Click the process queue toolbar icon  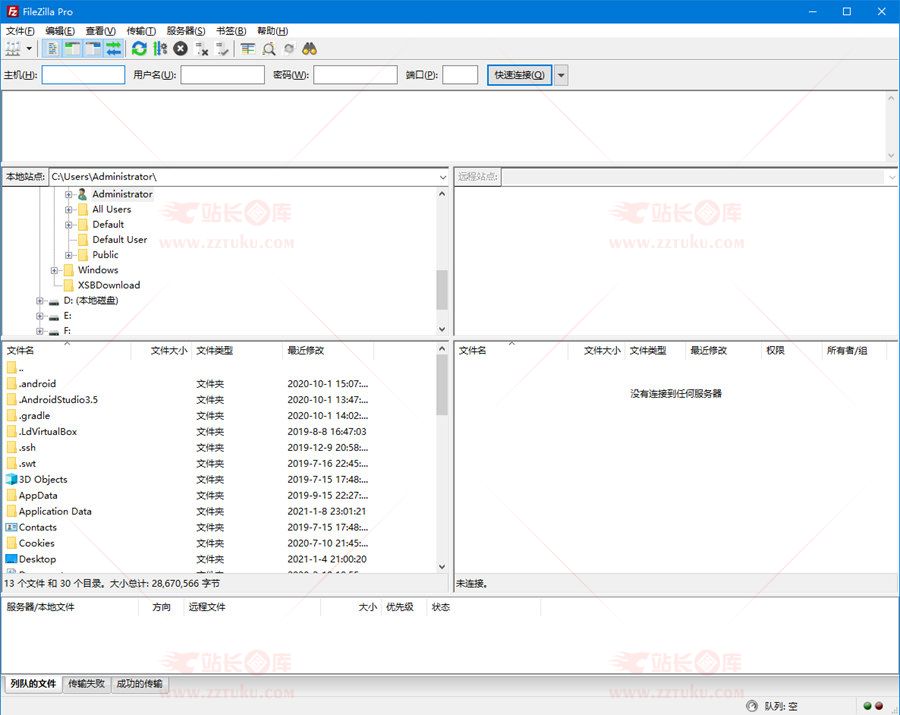[x=160, y=48]
